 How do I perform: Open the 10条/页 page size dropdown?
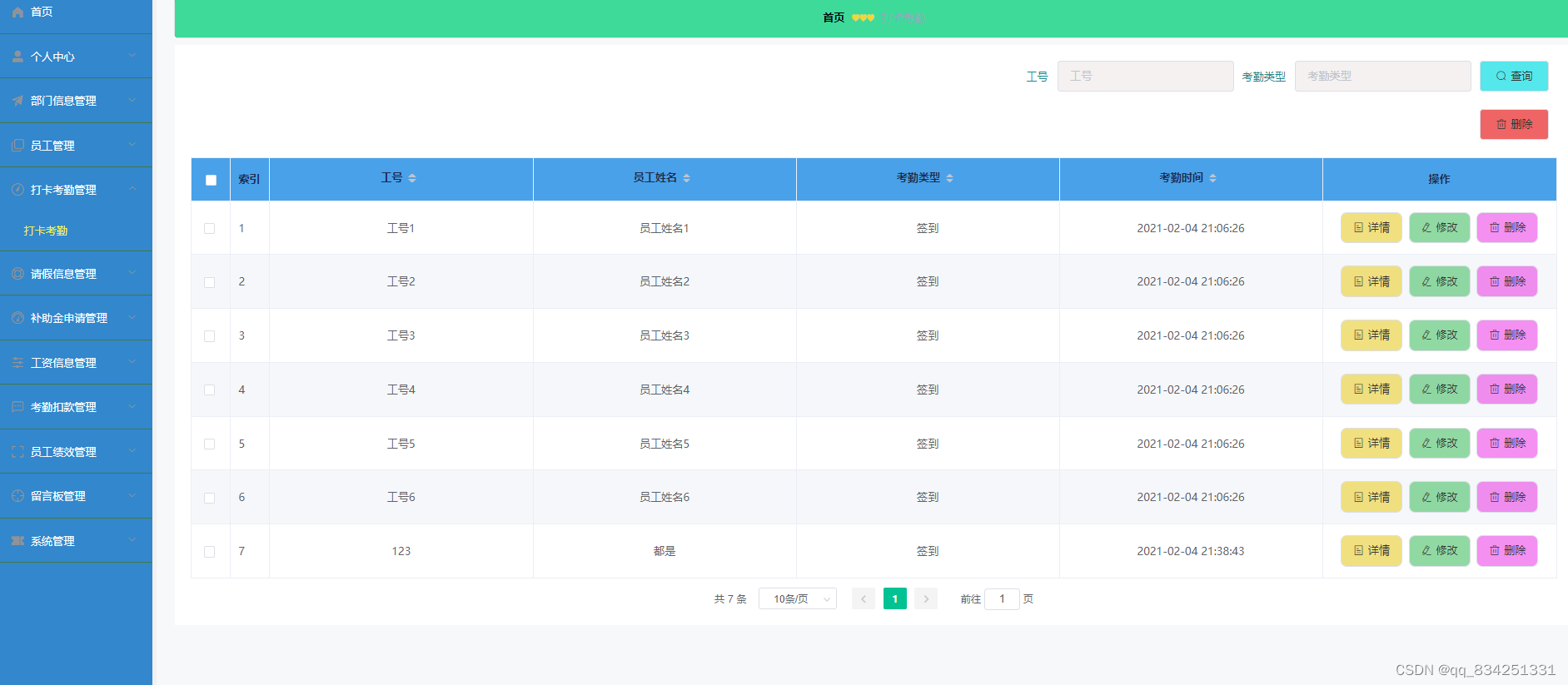tap(798, 599)
